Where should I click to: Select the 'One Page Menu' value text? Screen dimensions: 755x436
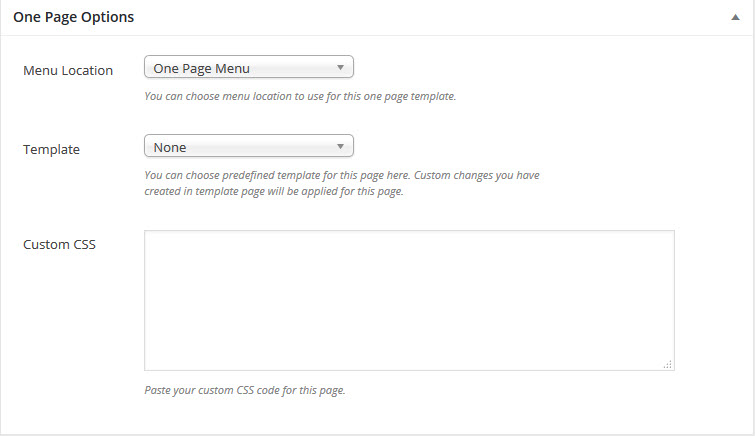201,68
